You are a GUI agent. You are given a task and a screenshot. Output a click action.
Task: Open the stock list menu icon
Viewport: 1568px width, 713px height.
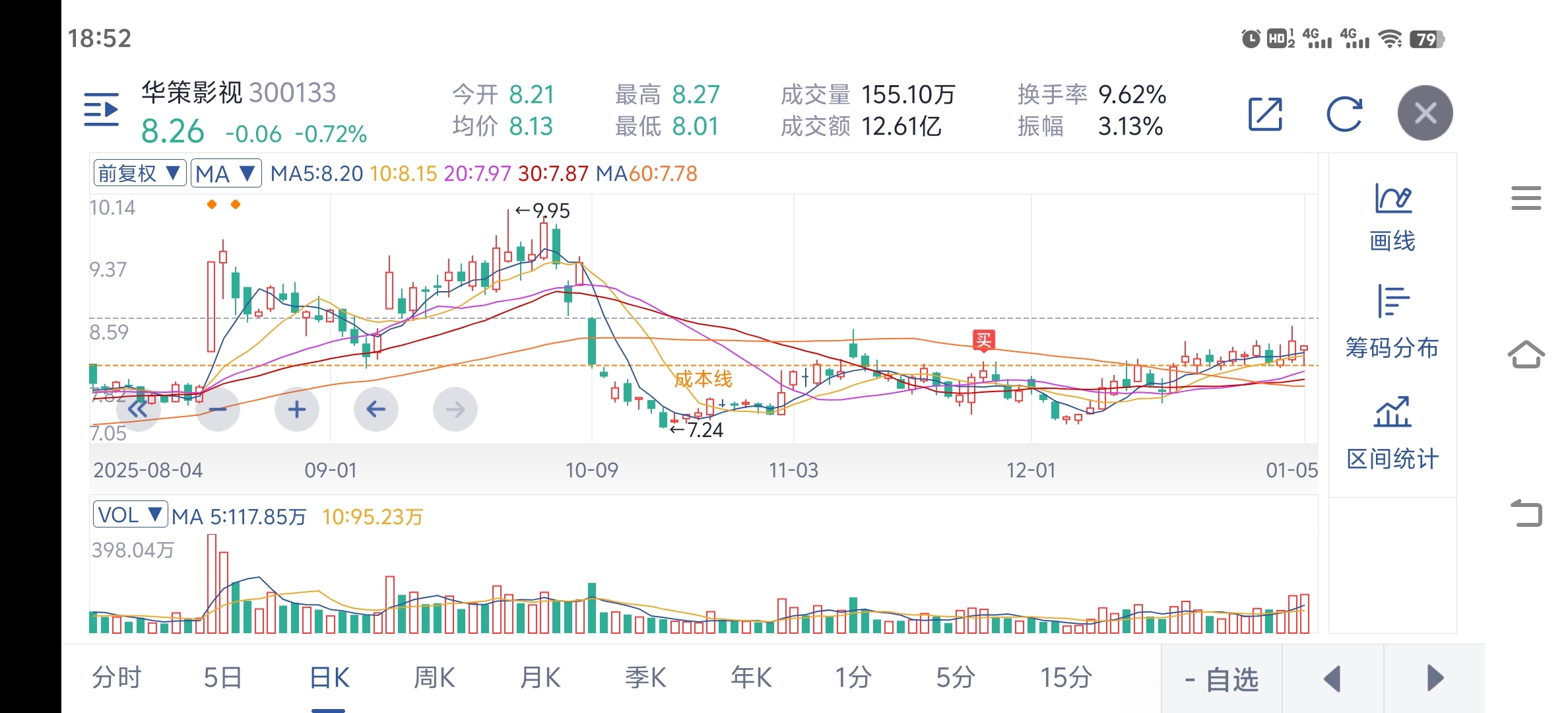tap(101, 110)
